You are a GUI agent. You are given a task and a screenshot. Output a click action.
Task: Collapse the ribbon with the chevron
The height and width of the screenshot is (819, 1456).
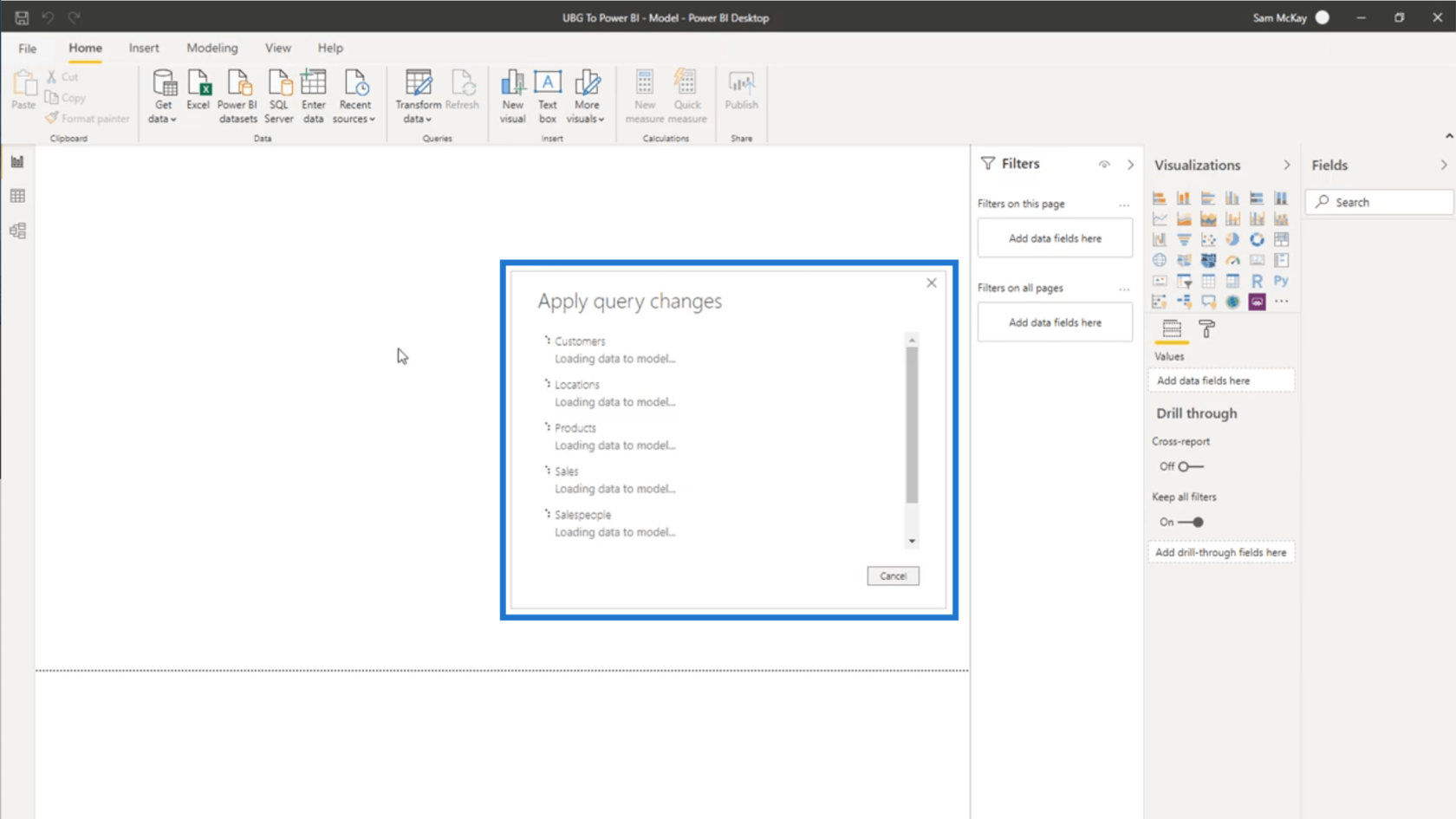[1448, 136]
